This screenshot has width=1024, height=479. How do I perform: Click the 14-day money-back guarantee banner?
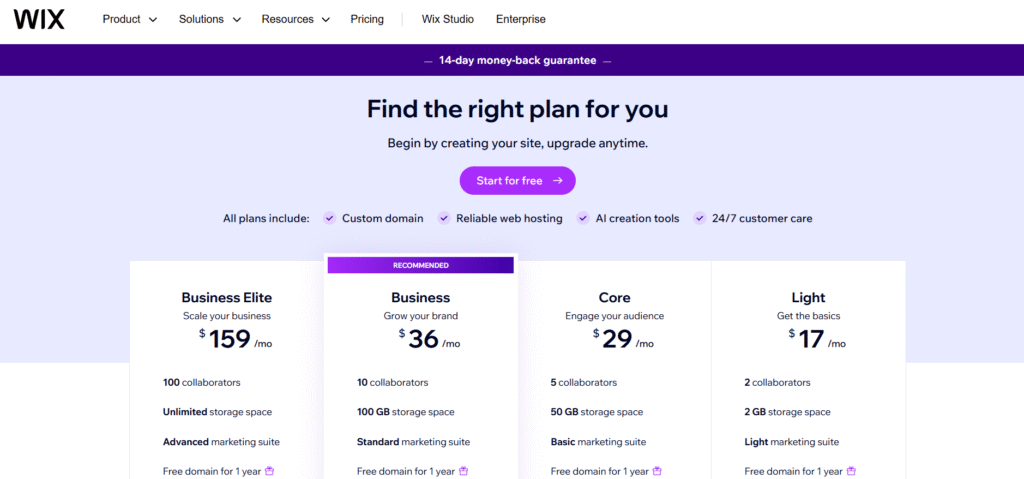pyautogui.click(x=517, y=60)
